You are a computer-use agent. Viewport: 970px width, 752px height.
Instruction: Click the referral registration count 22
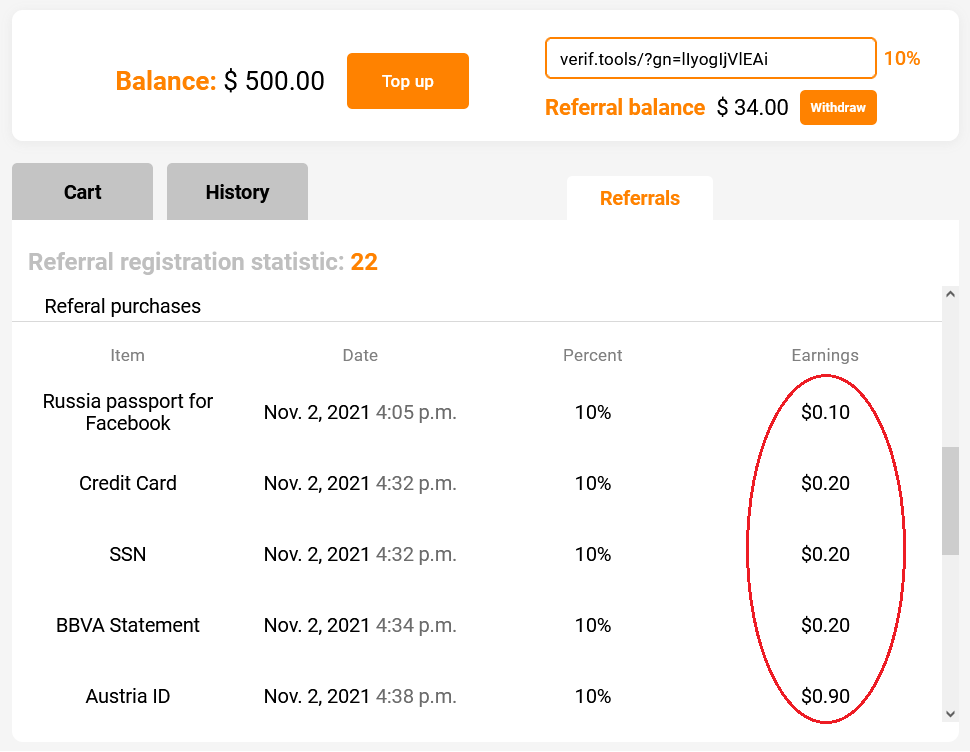[x=364, y=262]
